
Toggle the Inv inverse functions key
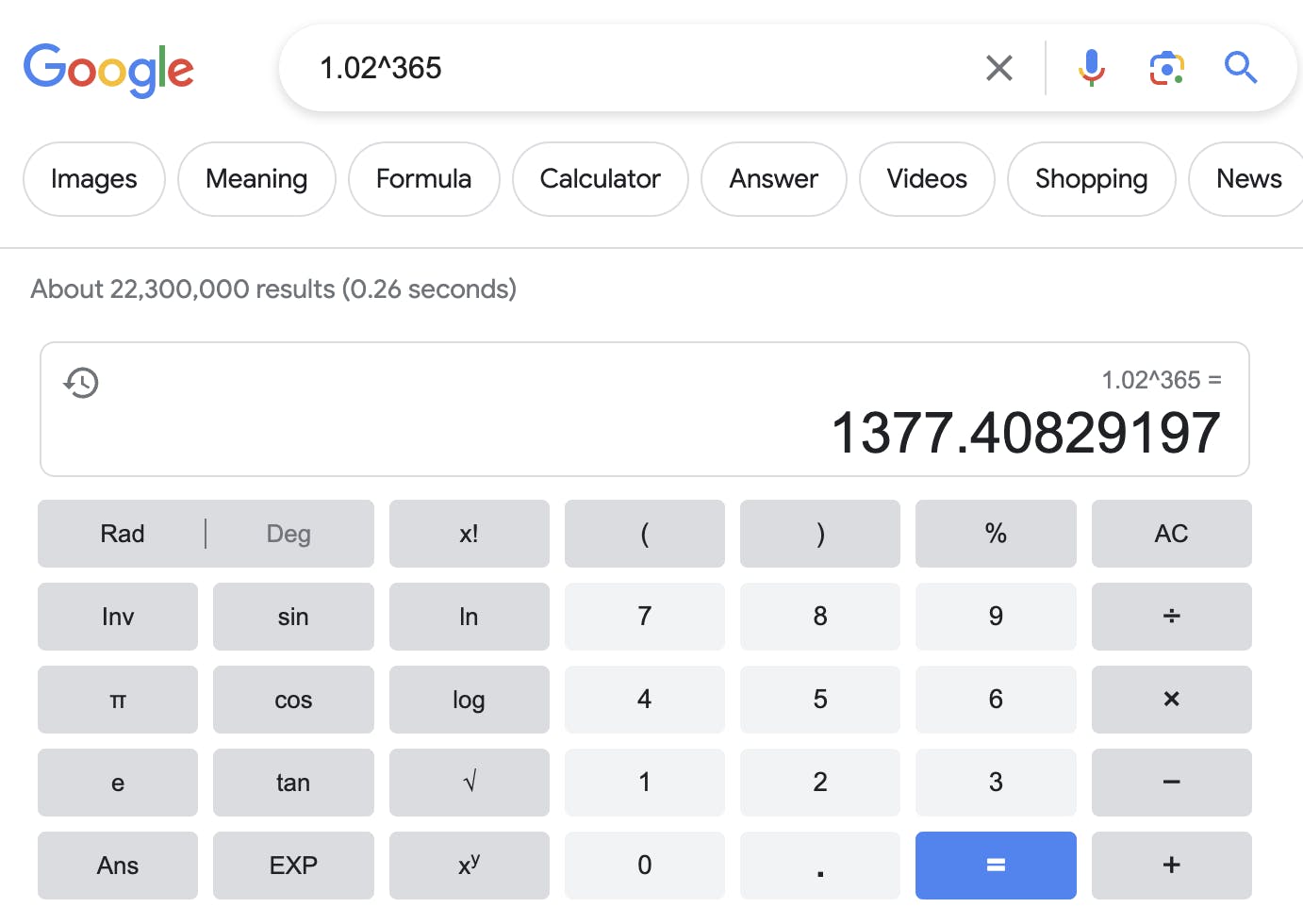[x=118, y=617]
